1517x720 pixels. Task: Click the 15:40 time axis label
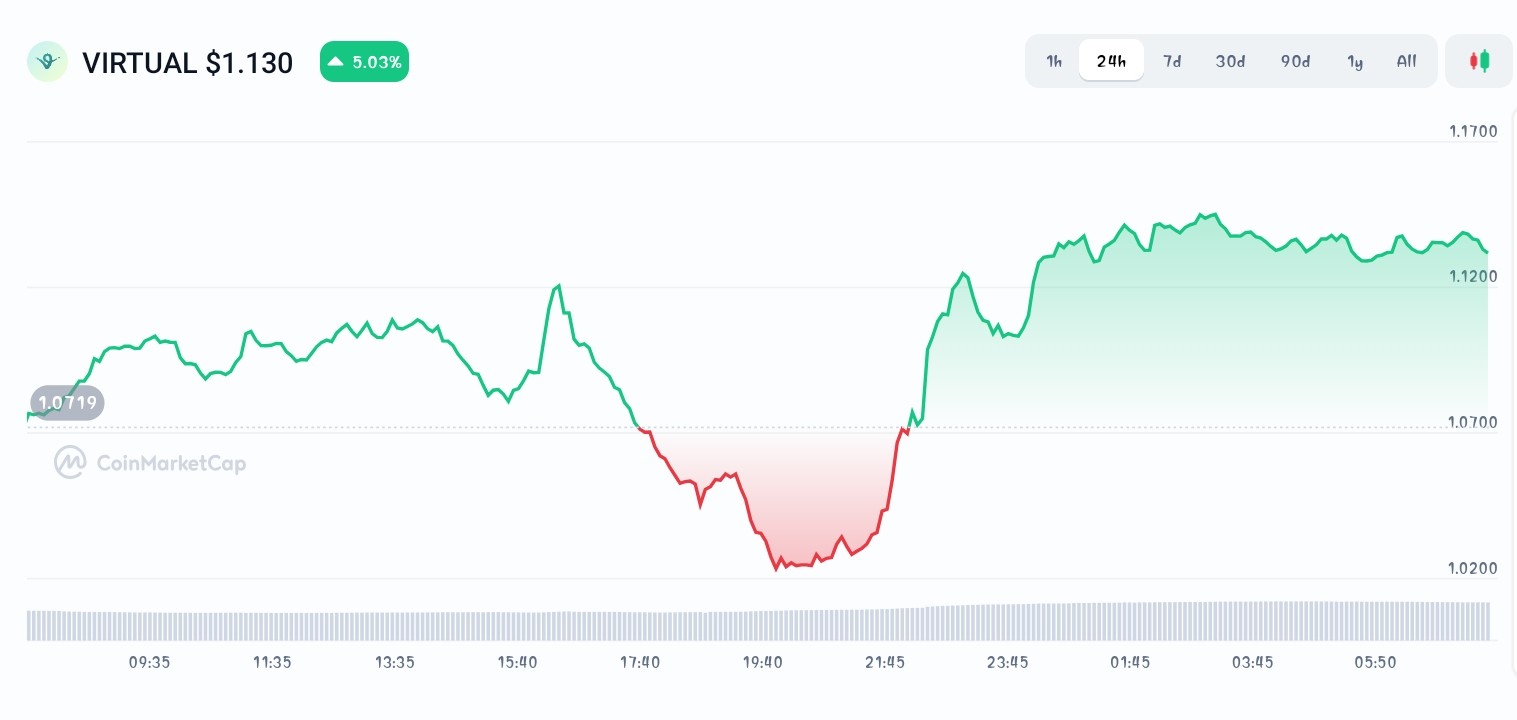click(x=517, y=662)
